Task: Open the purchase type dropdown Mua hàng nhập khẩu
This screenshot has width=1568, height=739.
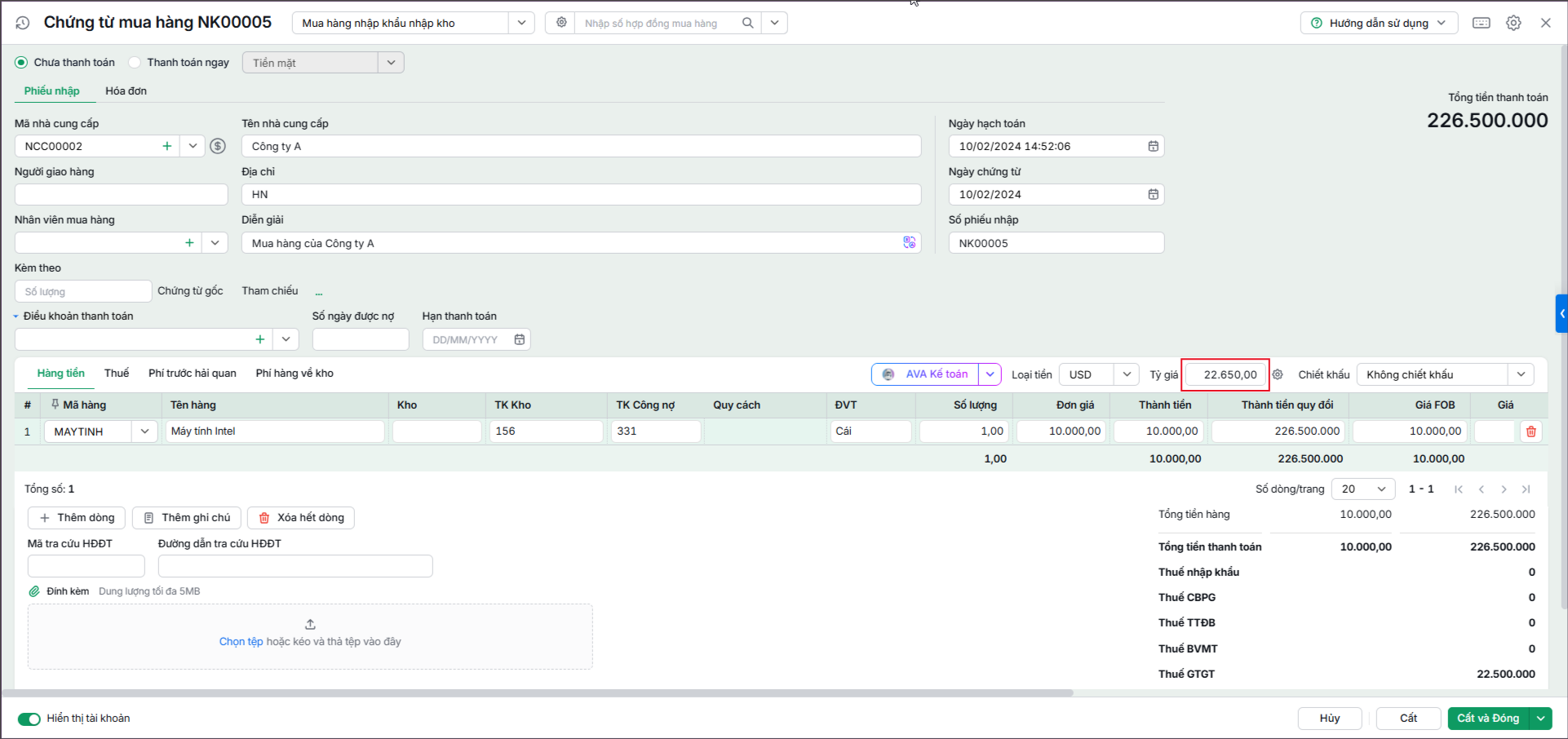Action: coord(521,23)
